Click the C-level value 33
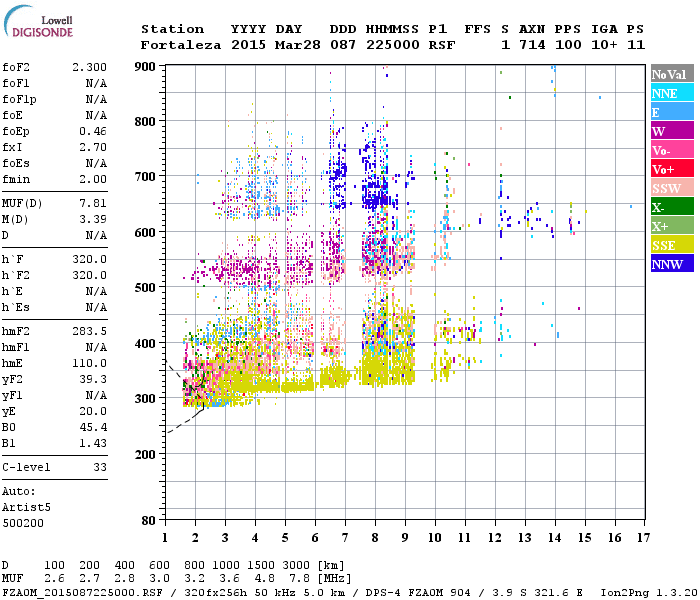Screen dimensions: 700x600 point(100,467)
